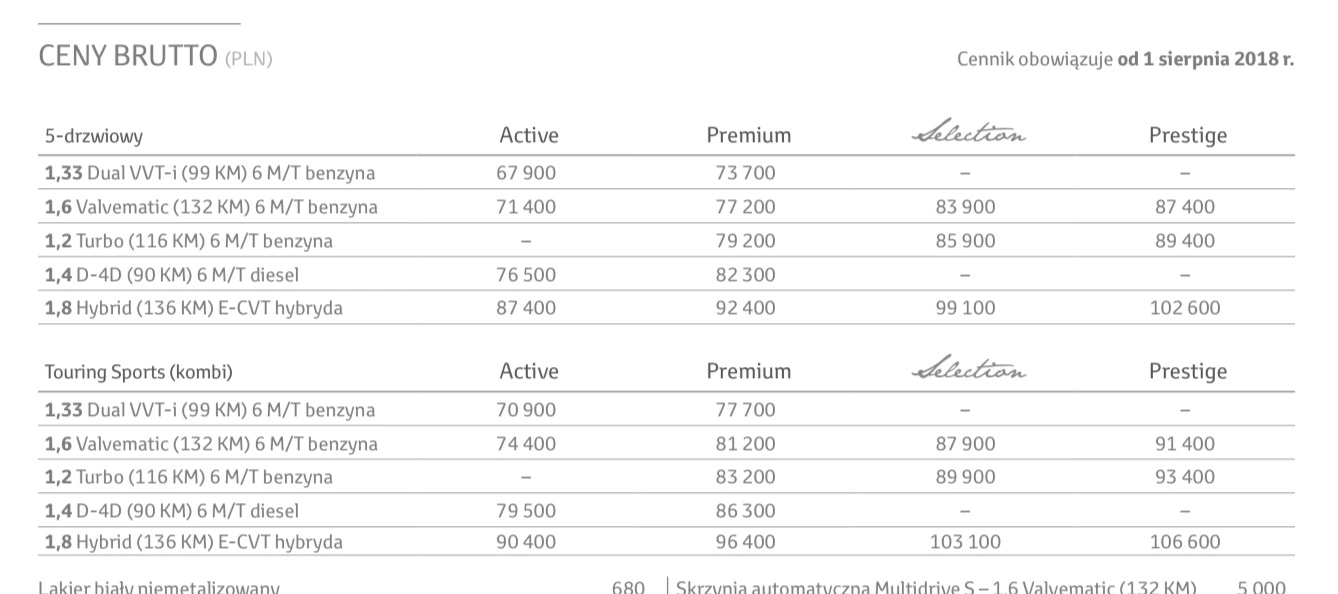
Task: Click the 5-drzwiowy Active column header
Action: click(x=529, y=135)
